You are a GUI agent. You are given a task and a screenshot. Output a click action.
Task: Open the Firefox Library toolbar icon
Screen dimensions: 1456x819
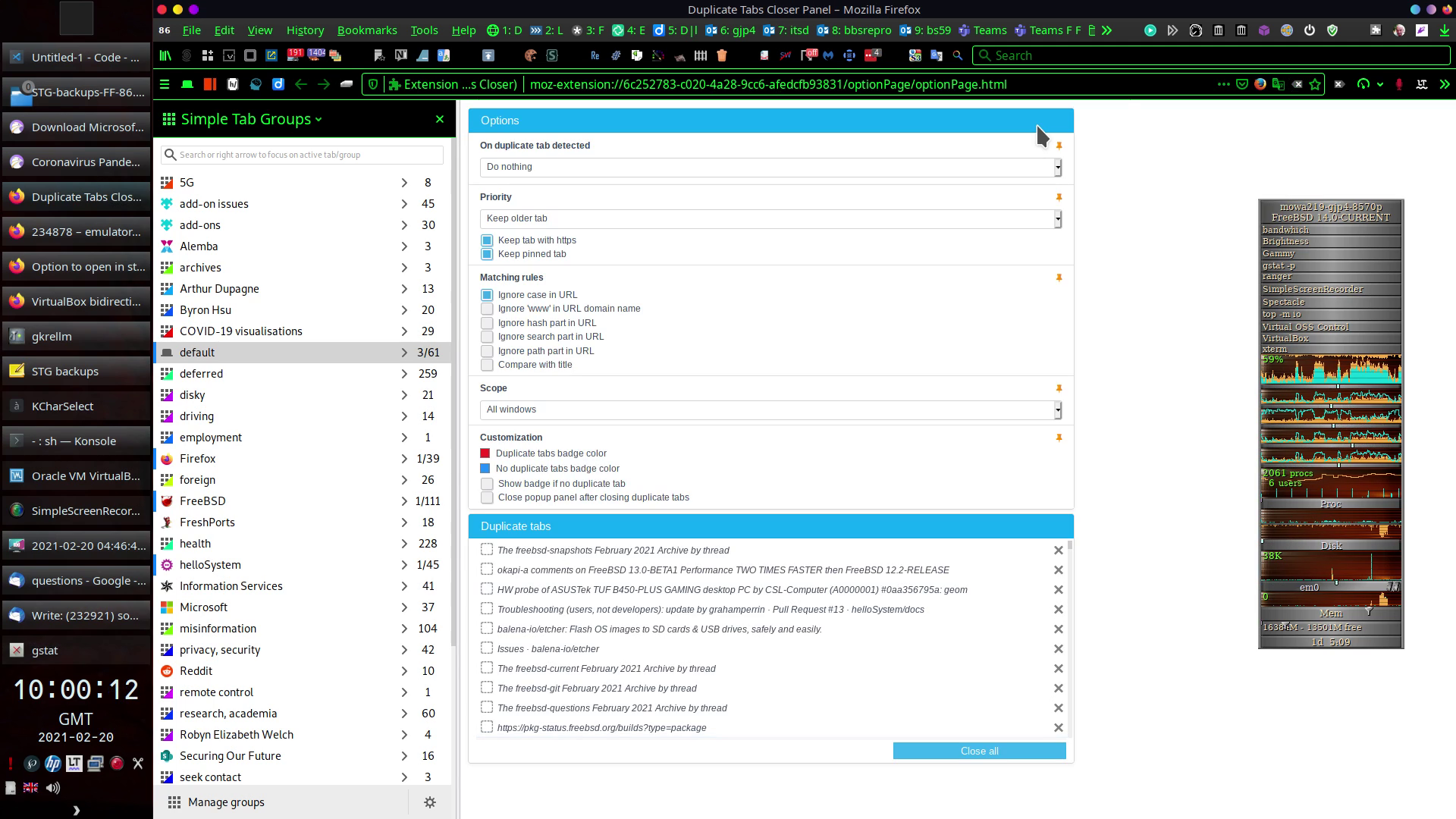[x=165, y=55]
